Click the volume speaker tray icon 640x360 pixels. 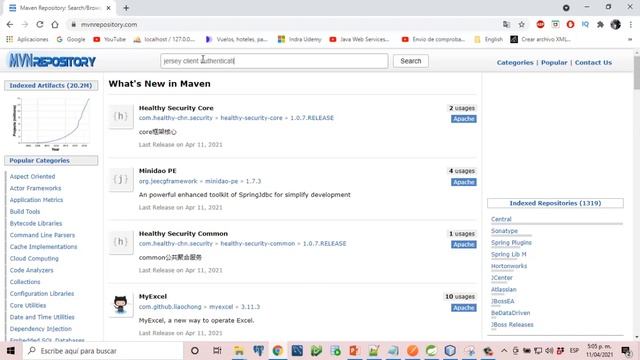coord(549,351)
